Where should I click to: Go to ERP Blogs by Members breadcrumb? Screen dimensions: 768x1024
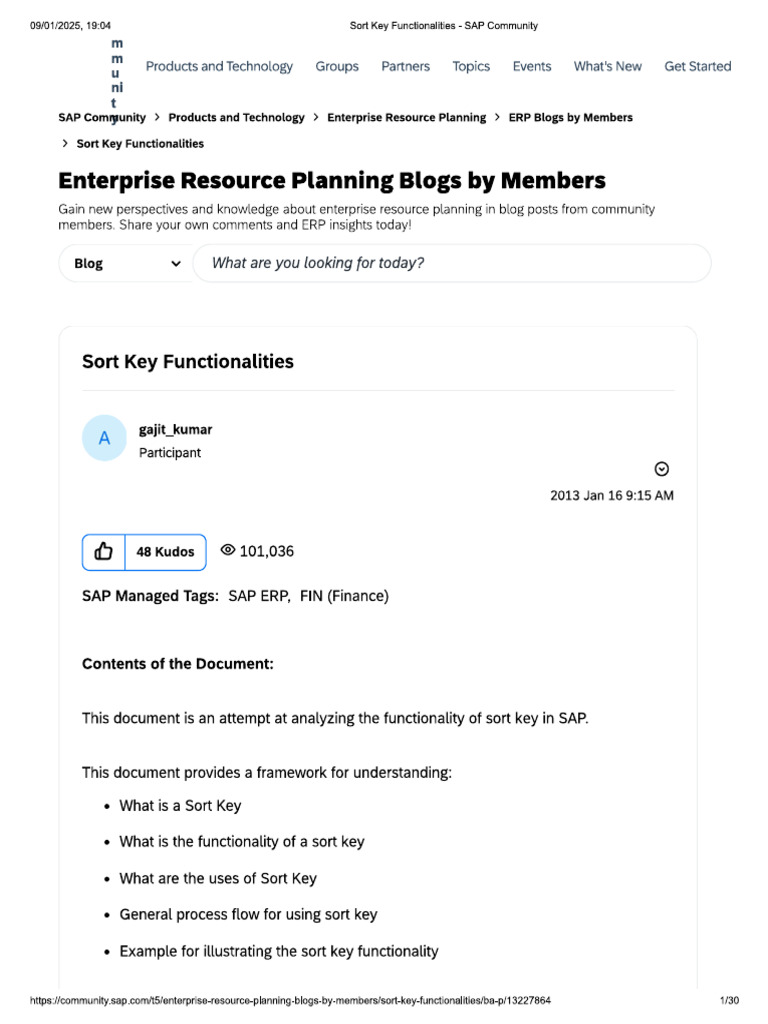570,118
